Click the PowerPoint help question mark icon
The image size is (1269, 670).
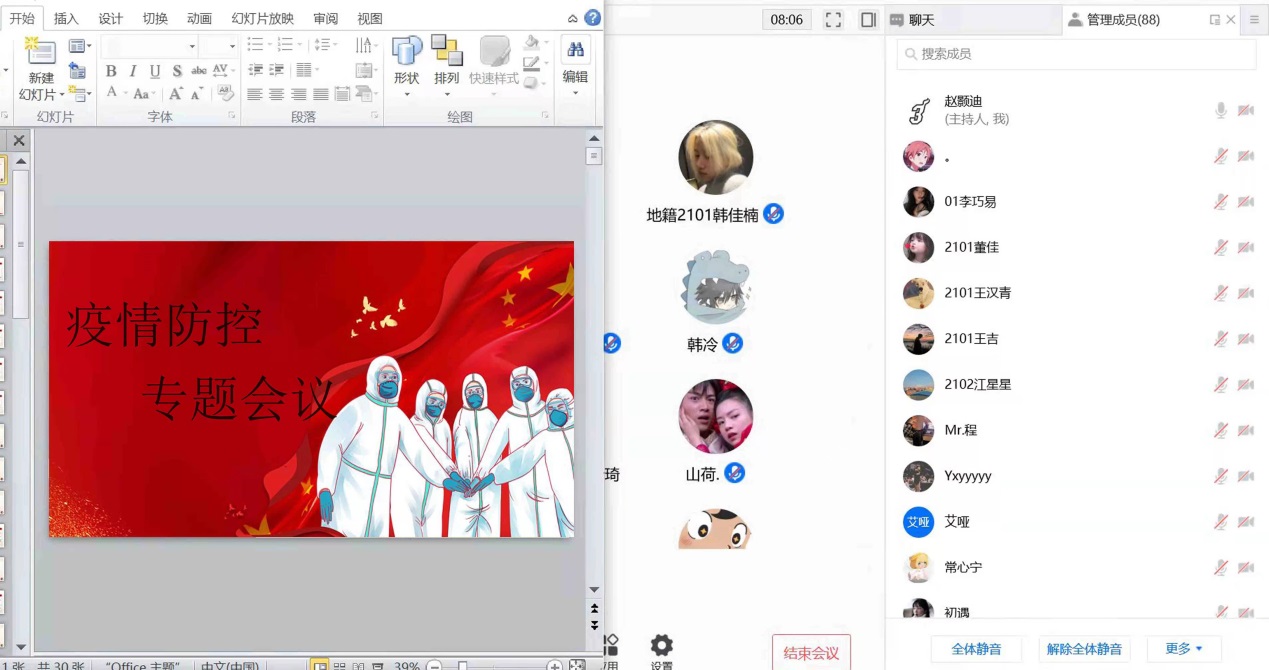[x=593, y=18]
